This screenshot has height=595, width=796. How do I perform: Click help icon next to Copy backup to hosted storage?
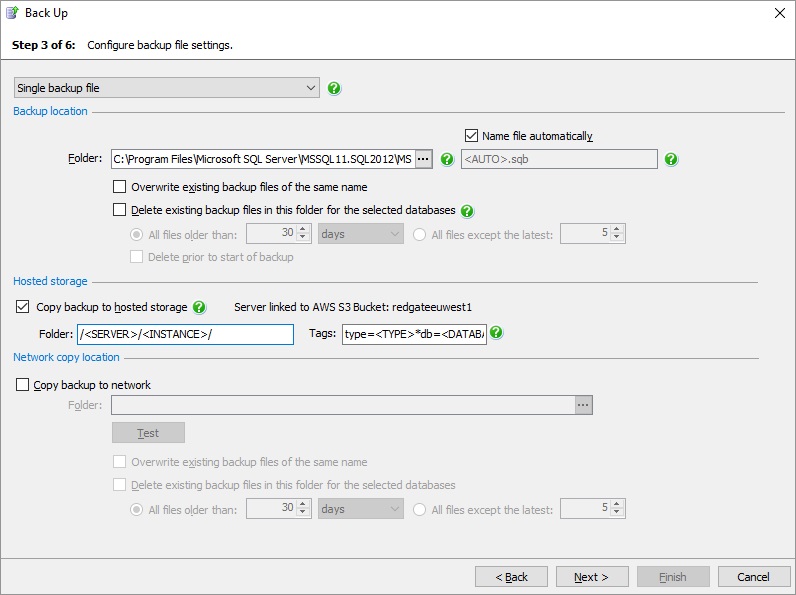point(199,308)
